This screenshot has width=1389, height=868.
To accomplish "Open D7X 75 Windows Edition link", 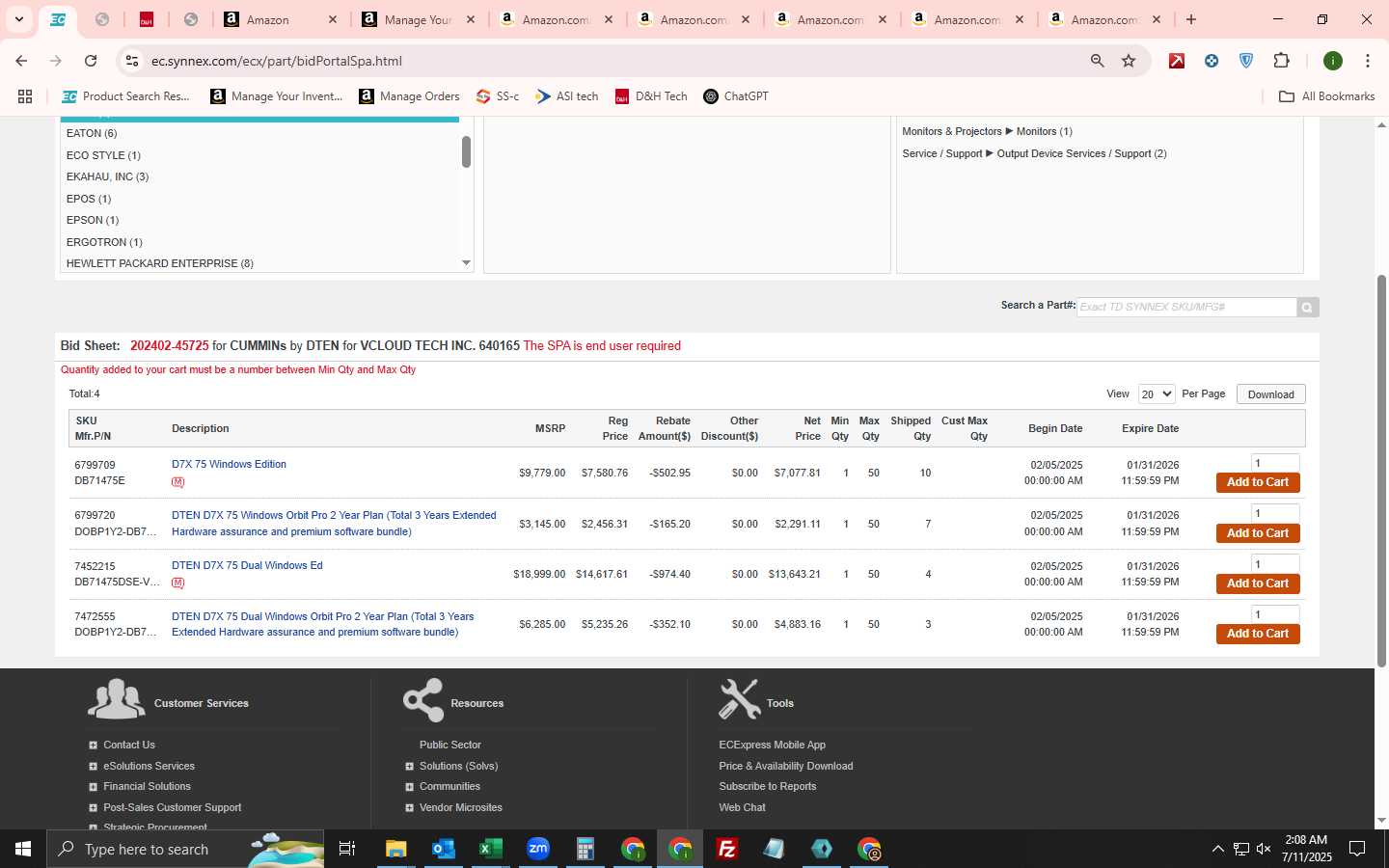I will coord(229,464).
